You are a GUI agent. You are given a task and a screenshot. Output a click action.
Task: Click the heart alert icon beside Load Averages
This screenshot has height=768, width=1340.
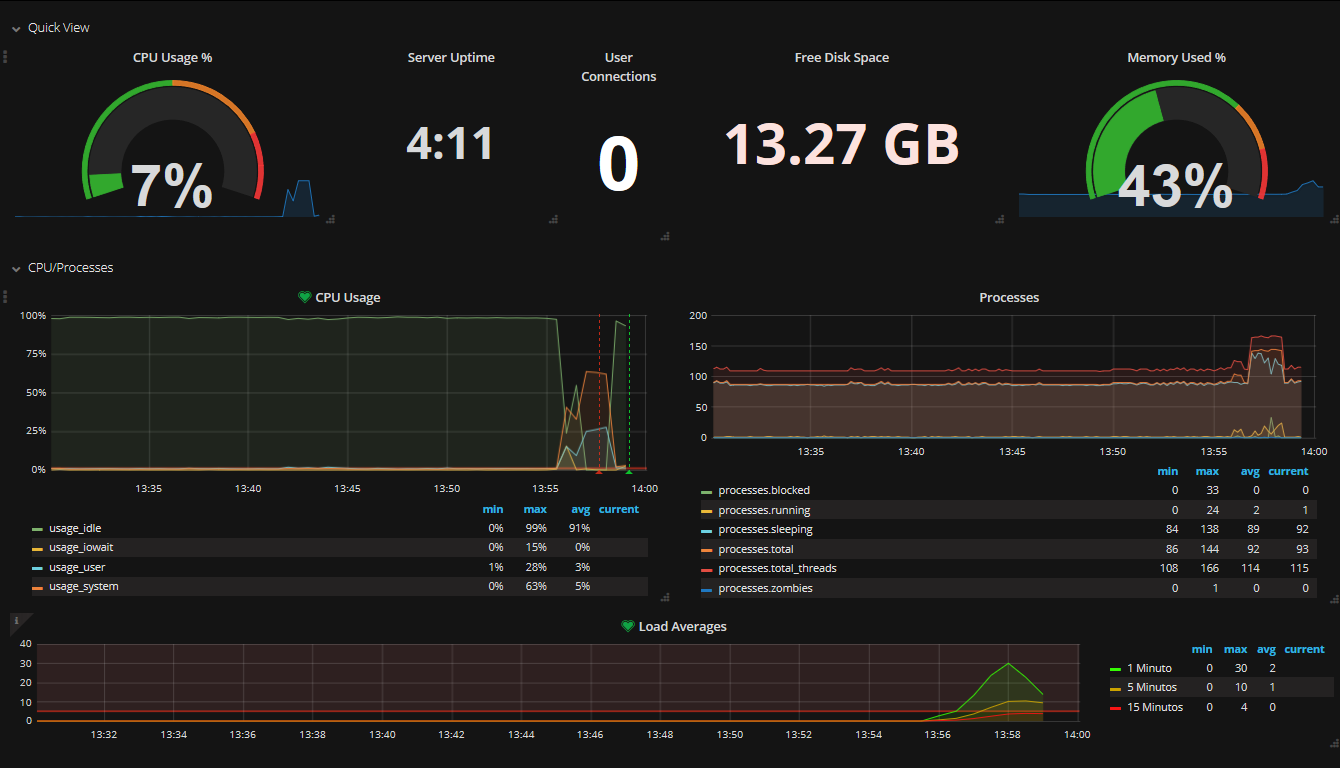point(628,626)
